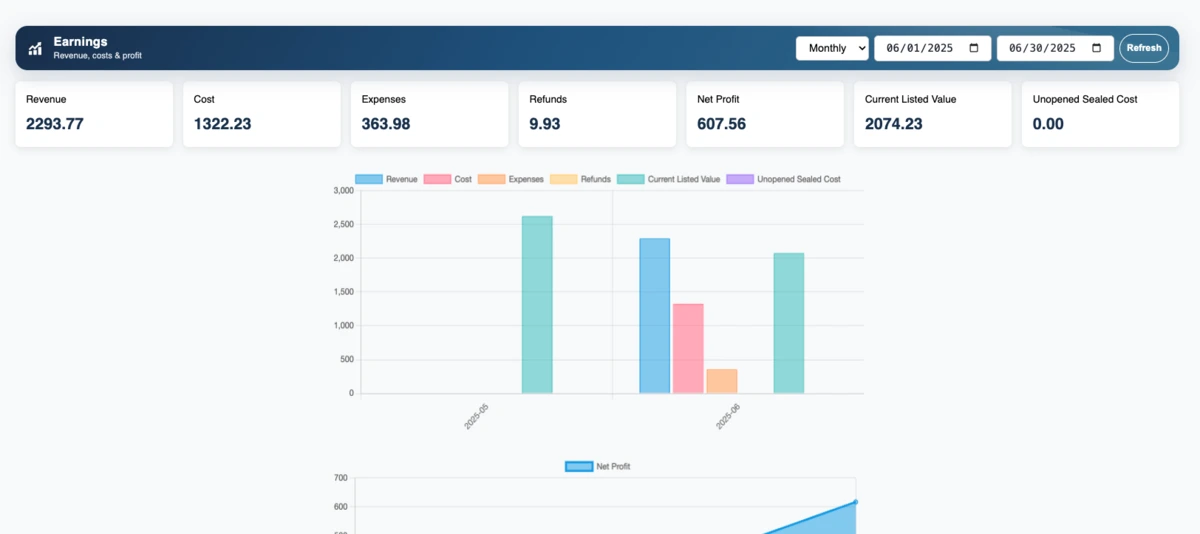Click the pink Cost bar for 2025-06
1200x534 pixels.
(x=688, y=348)
